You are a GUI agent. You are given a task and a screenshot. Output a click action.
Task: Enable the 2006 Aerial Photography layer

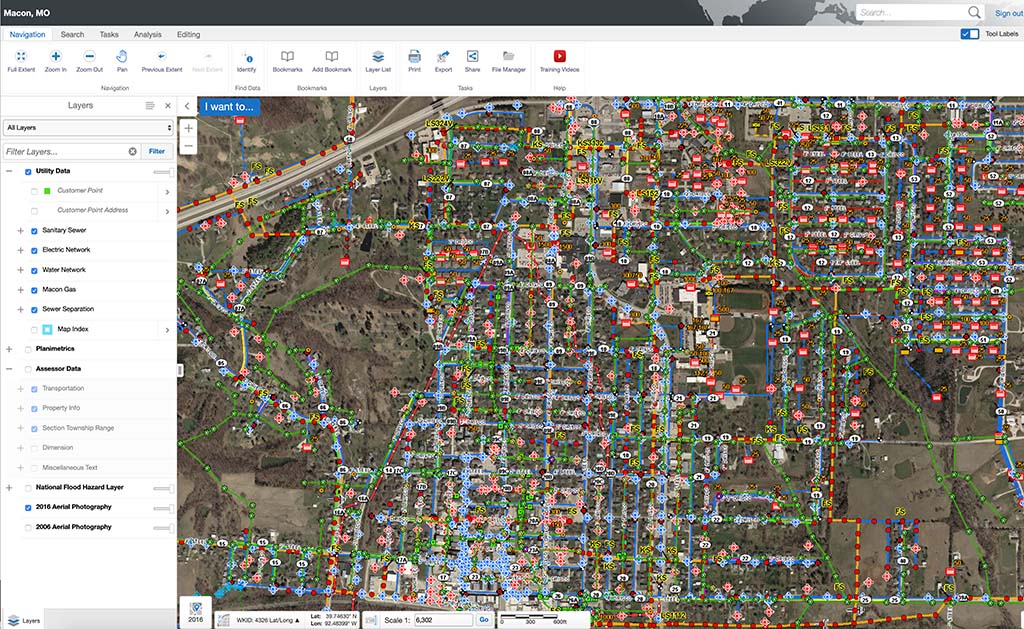tap(28, 528)
